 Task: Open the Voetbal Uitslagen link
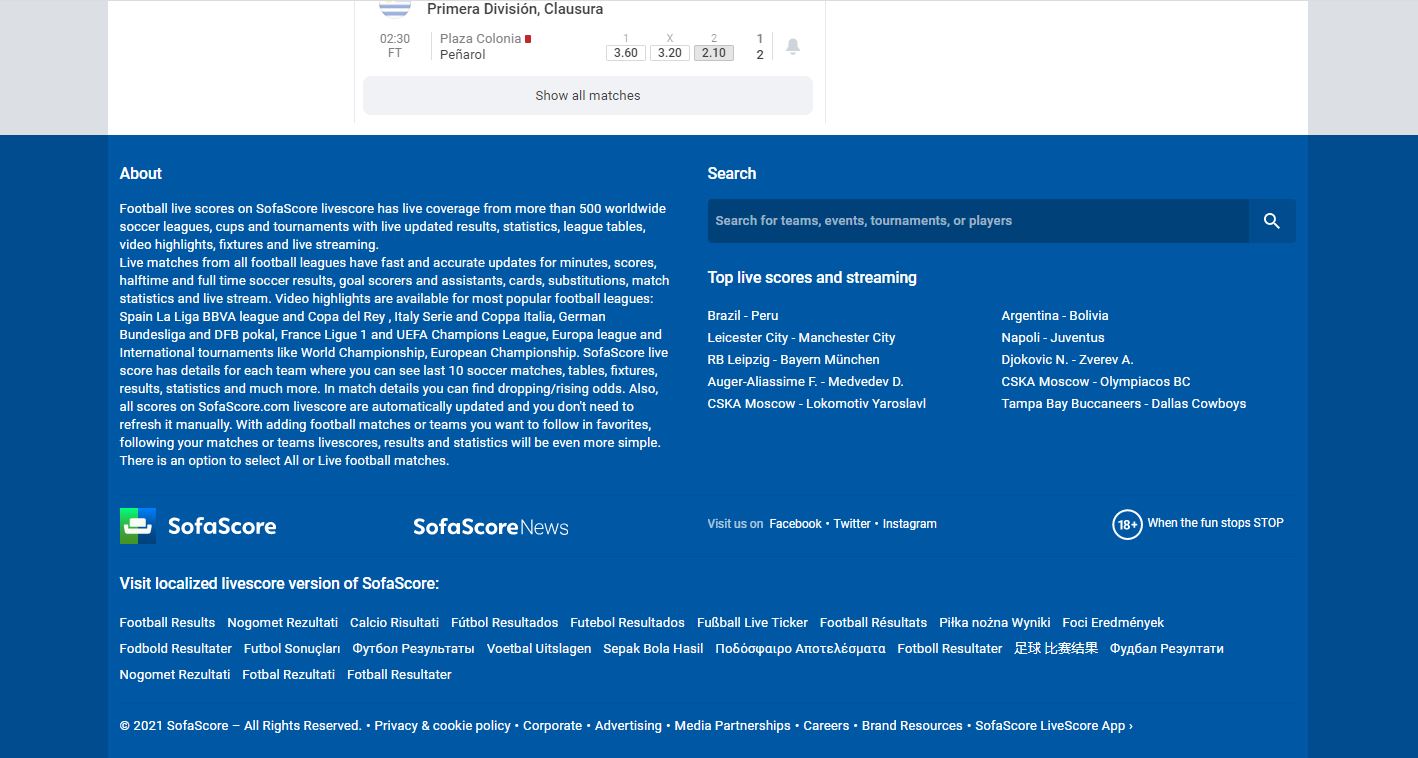tap(539, 649)
